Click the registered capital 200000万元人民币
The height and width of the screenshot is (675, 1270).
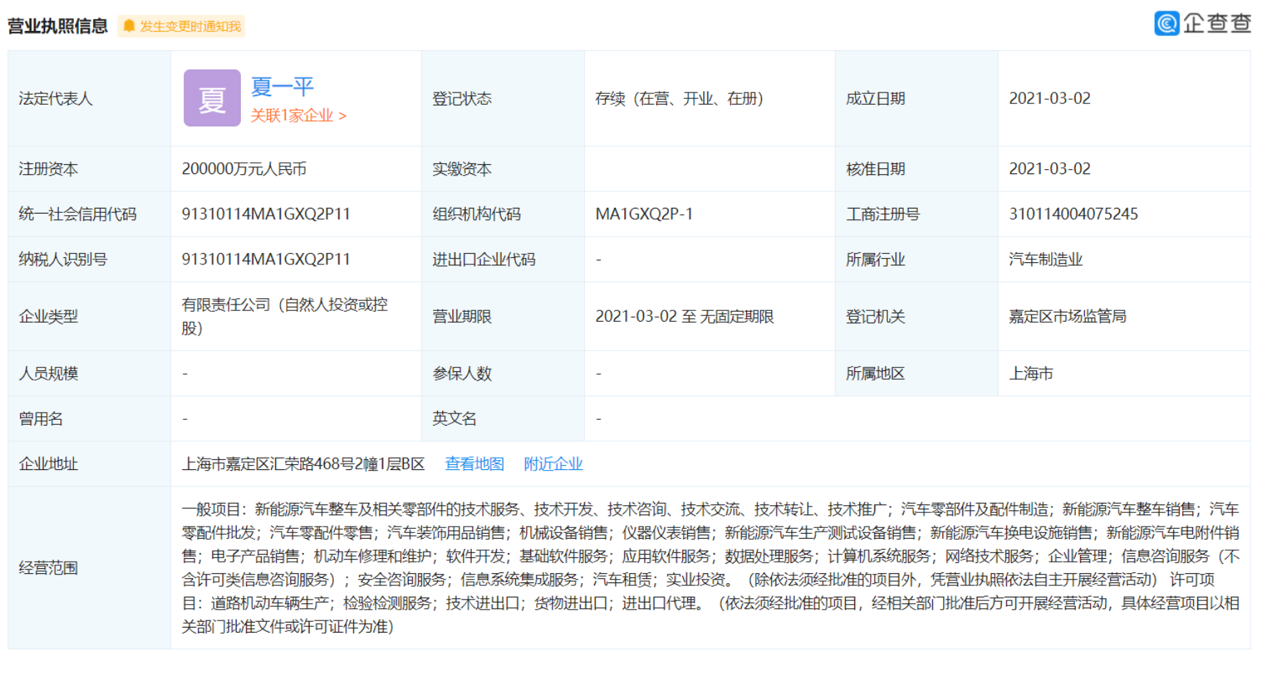pos(244,169)
